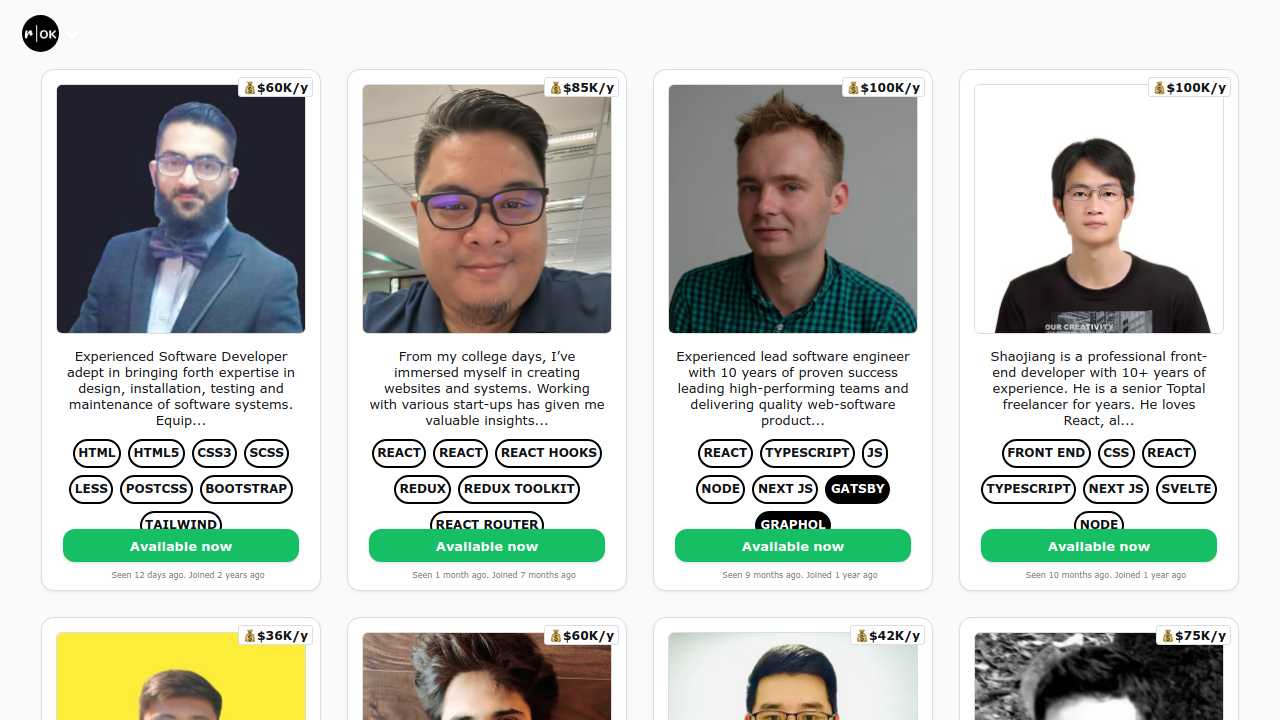Toggle the GATSBY skill tag
The width and height of the screenshot is (1280, 720).
tap(858, 489)
